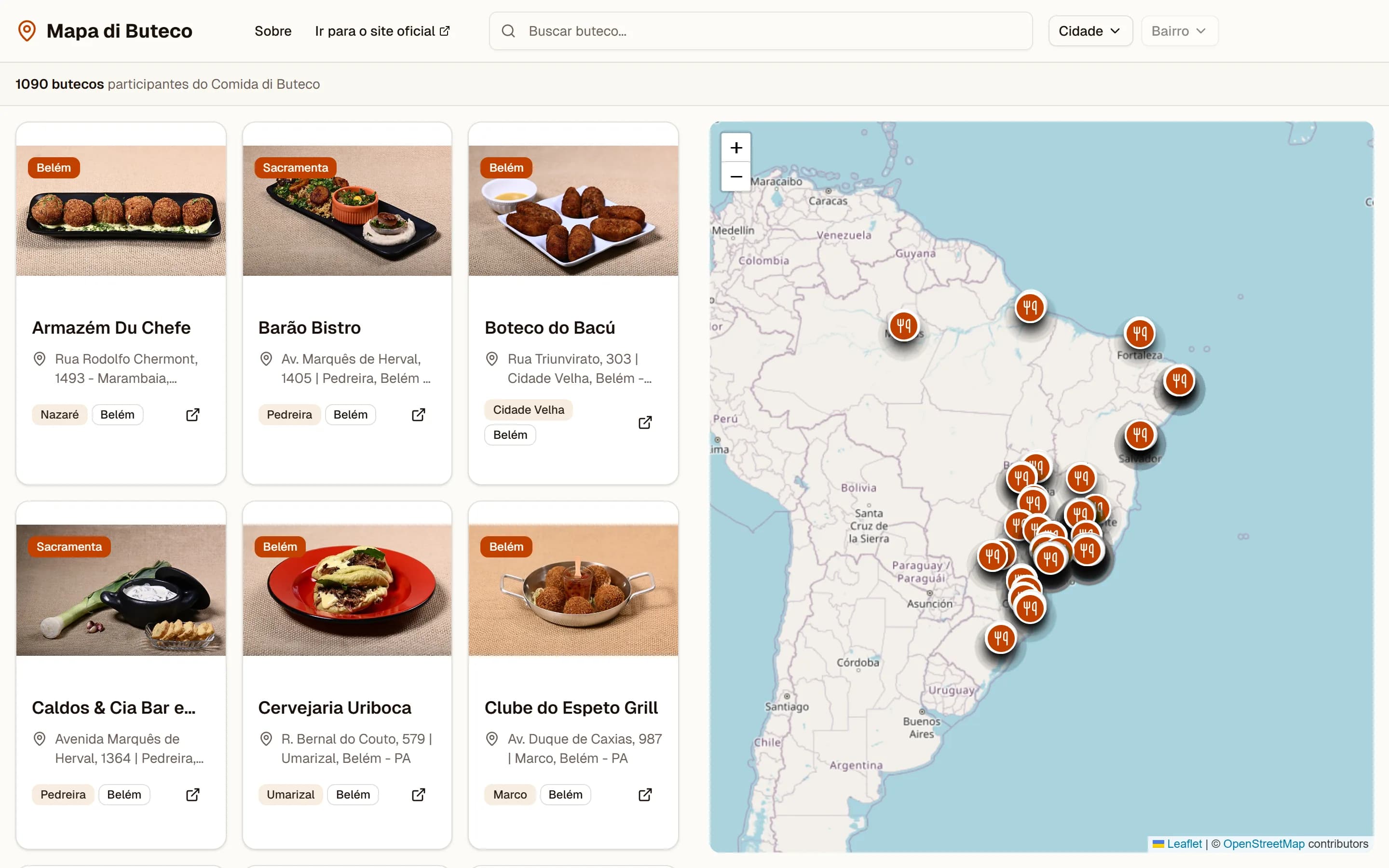
Task: Go to the official site link
Action: pyautogui.click(x=382, y=31)
